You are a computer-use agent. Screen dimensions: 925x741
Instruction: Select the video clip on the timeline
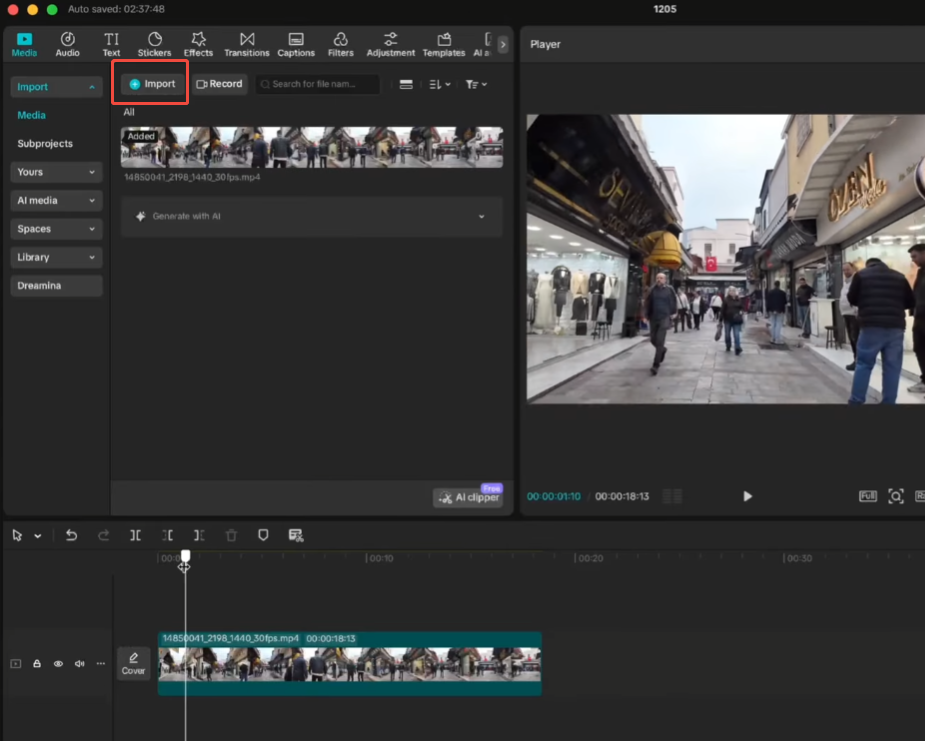[350, 664]
